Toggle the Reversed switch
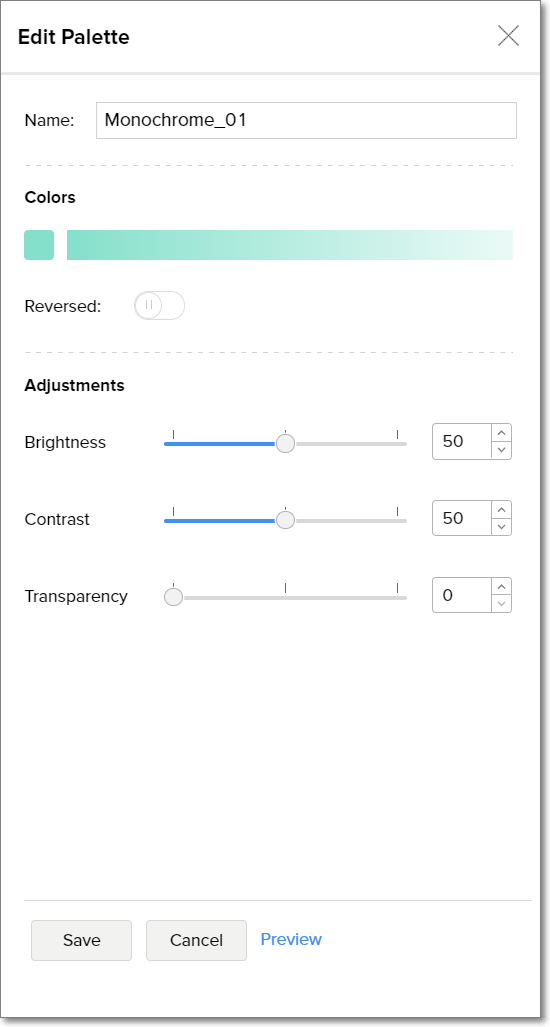Screen dimensions: 550x1027 [x=160, y=305]
